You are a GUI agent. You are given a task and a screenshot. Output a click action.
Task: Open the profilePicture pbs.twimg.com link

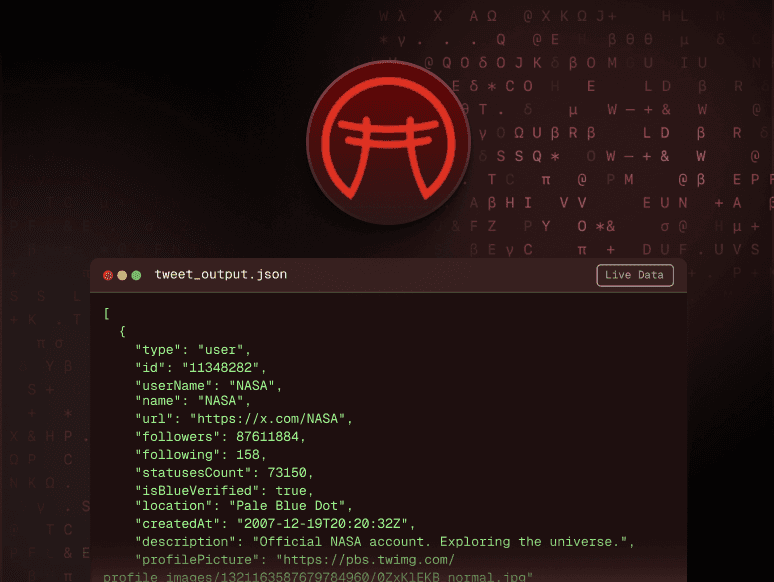[x=318, y=568]
